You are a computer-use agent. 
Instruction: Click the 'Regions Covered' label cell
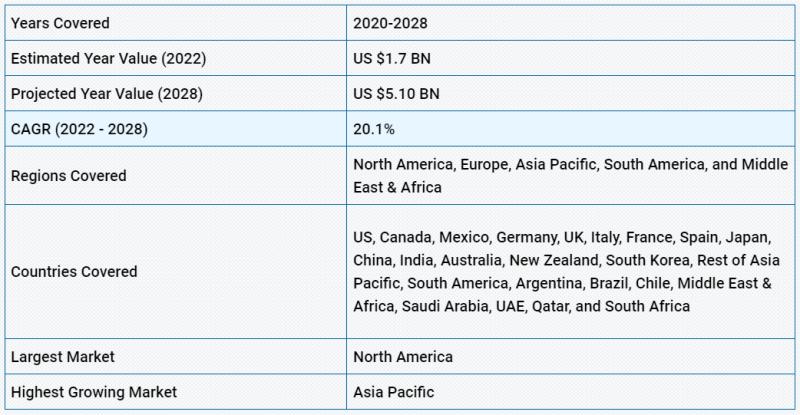coord(68,176)
